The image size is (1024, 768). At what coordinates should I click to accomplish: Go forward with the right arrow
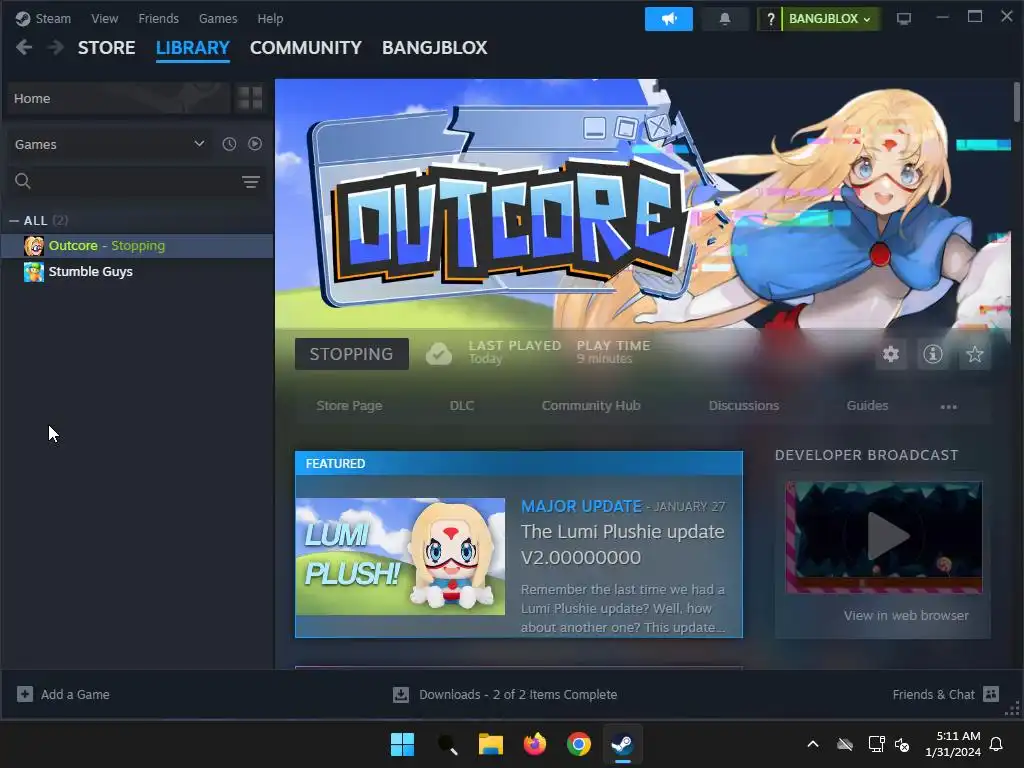[x=56, y=47]
